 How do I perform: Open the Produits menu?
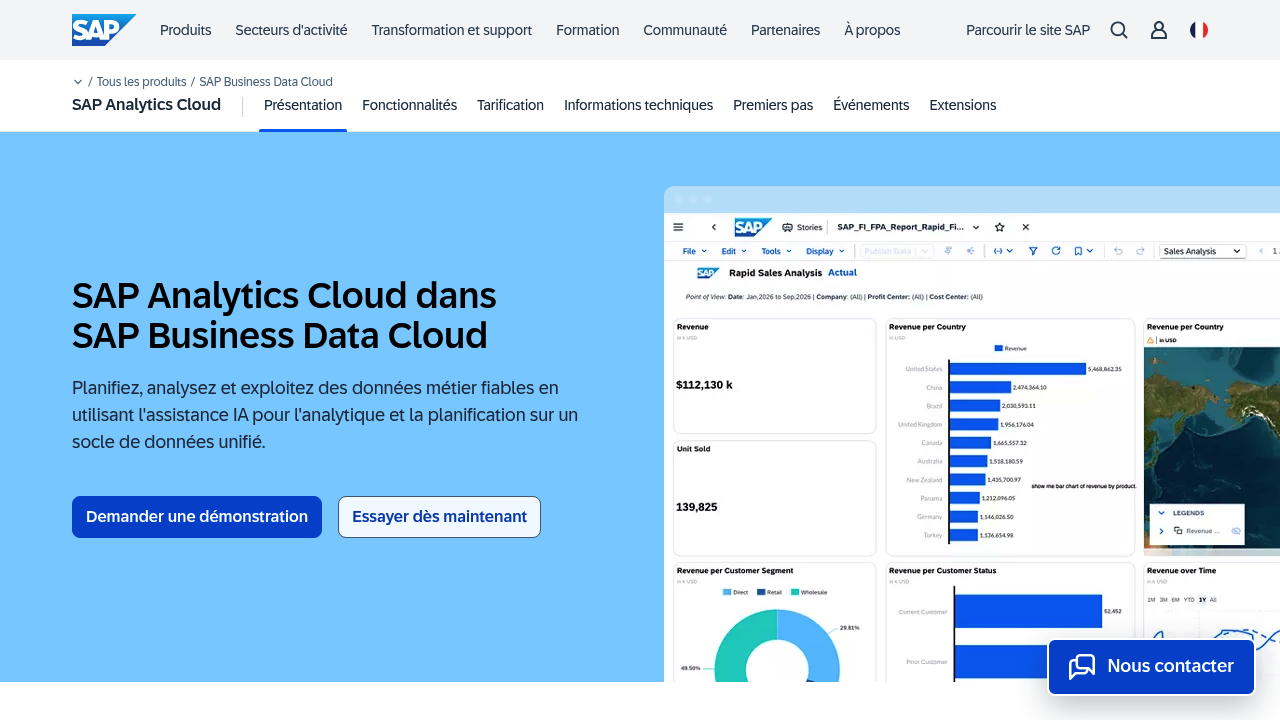pyautogui.click(x=186, y=30)
